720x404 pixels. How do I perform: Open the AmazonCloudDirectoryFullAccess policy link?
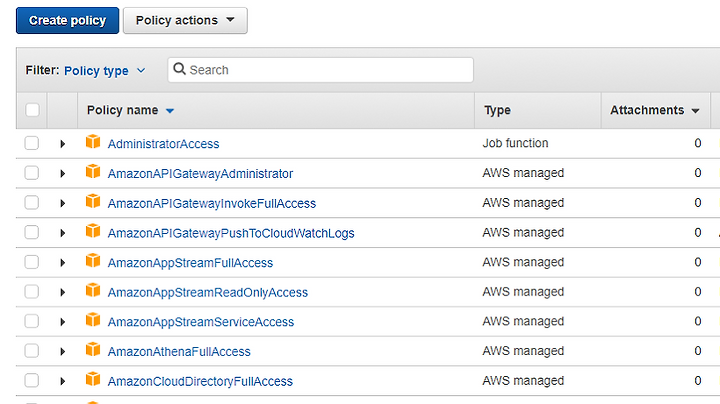200,382
